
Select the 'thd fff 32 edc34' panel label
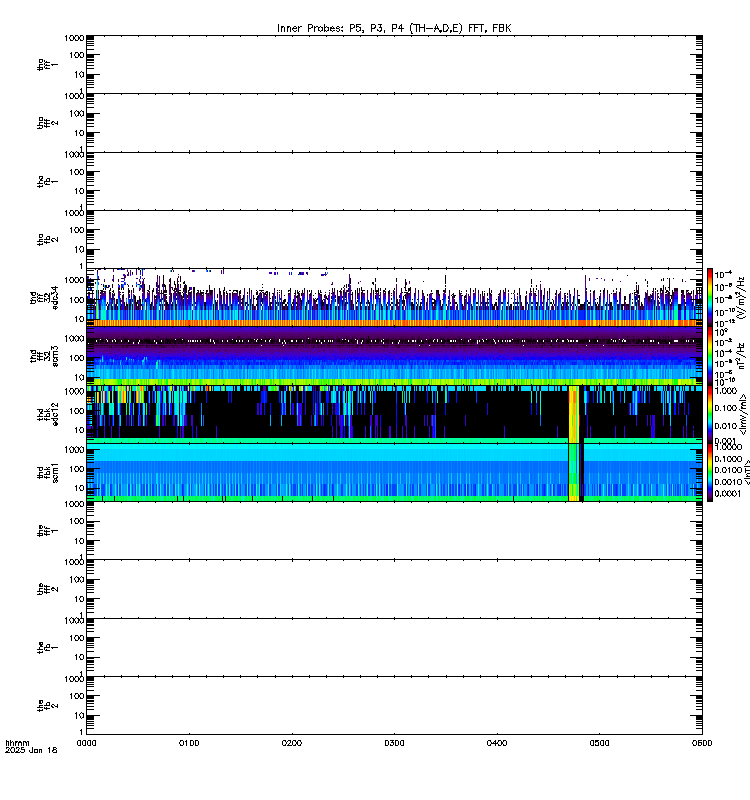(44, 298)
